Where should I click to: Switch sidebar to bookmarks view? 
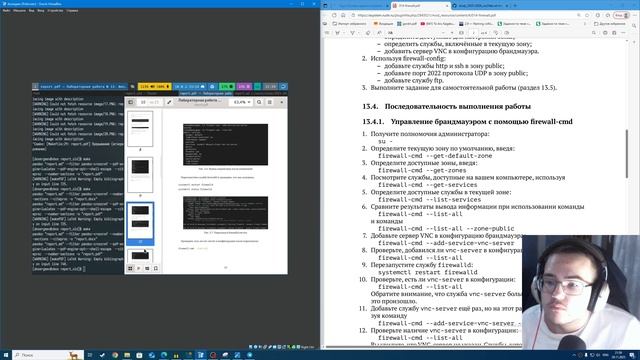156,268
